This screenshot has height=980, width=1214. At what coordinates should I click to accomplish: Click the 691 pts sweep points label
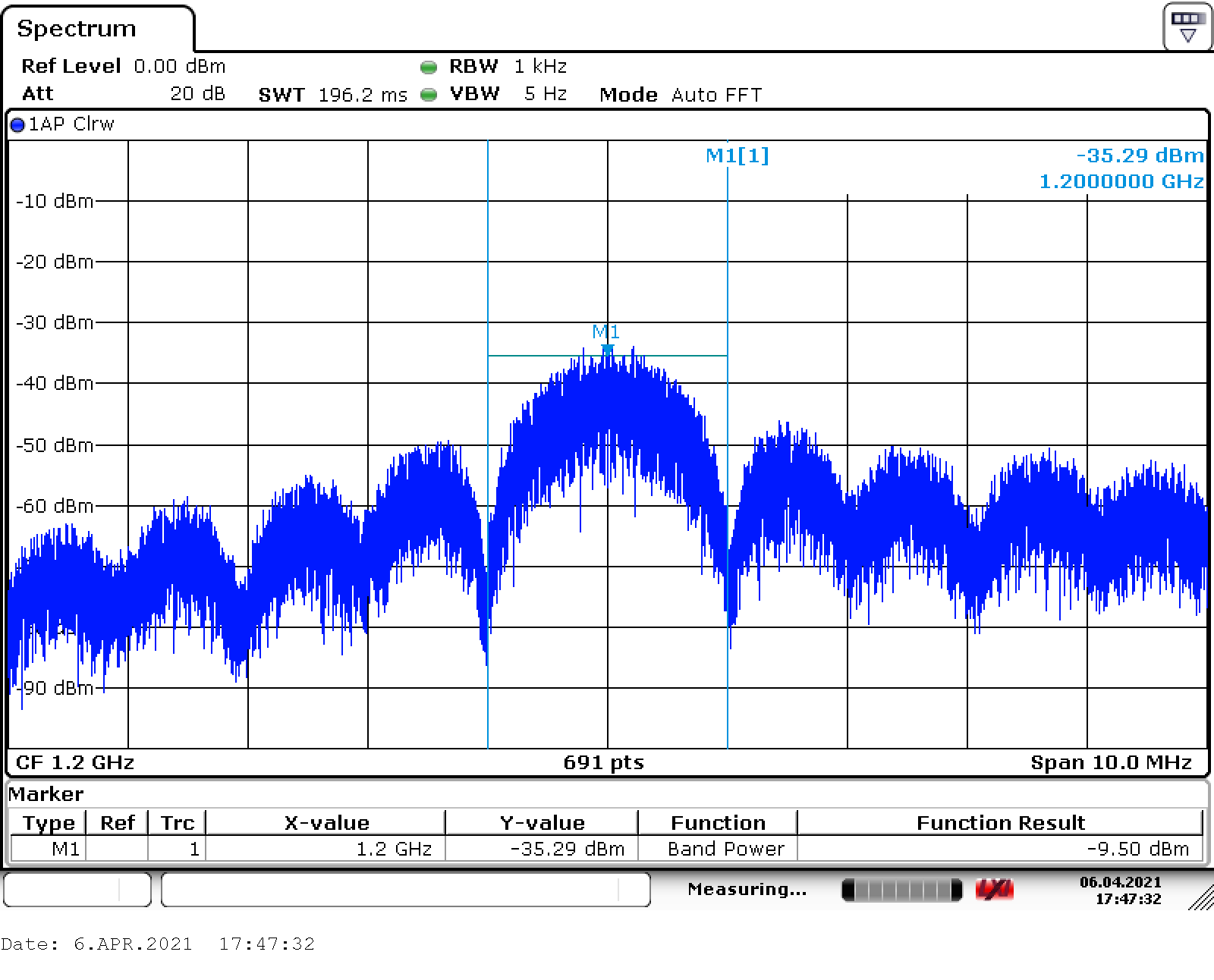[603, 762]
